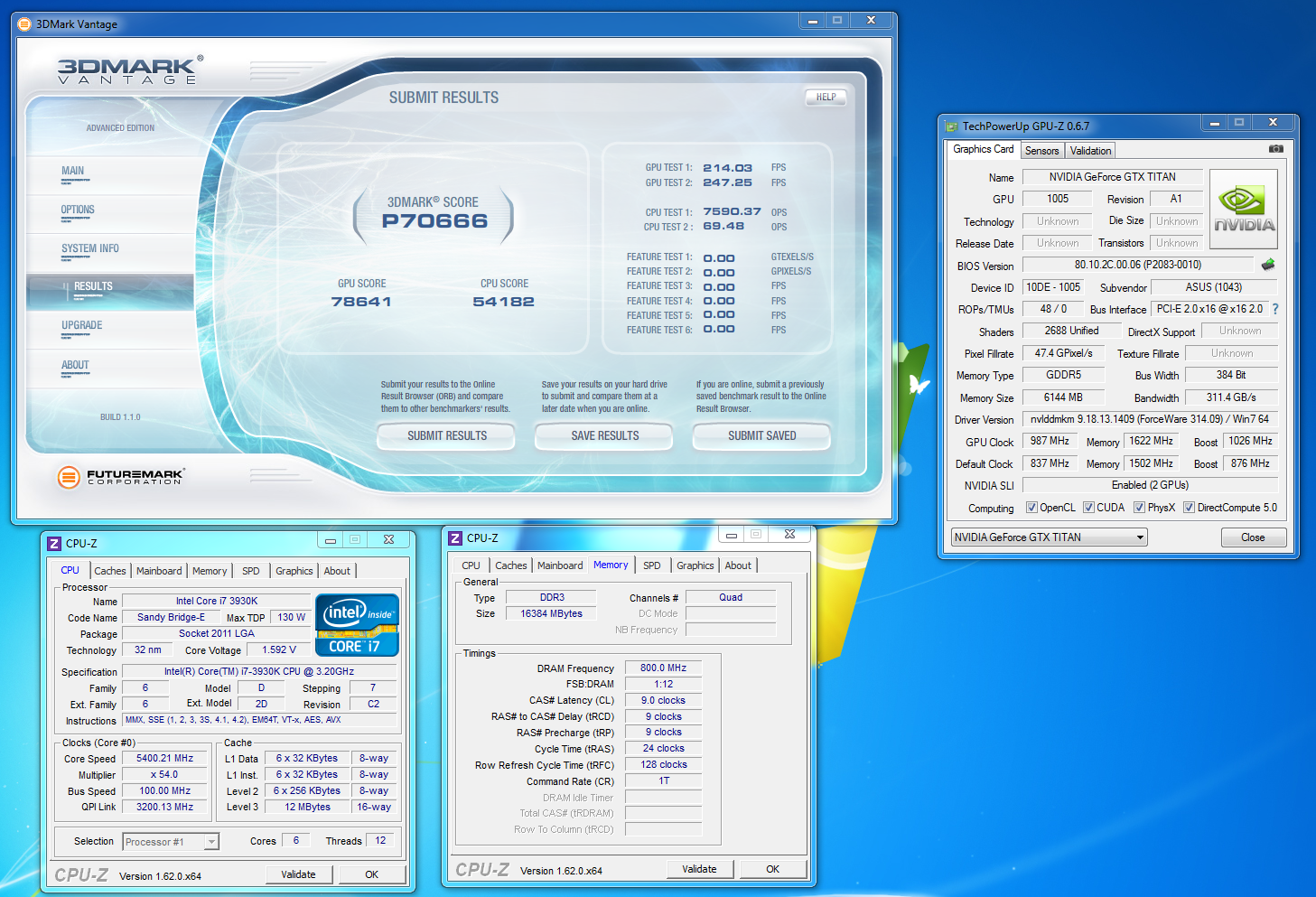The width and height of the screenshot is (1316, 897).
Task: Click OK in CPU-Z memory window
Action: (x=773, y=869)
